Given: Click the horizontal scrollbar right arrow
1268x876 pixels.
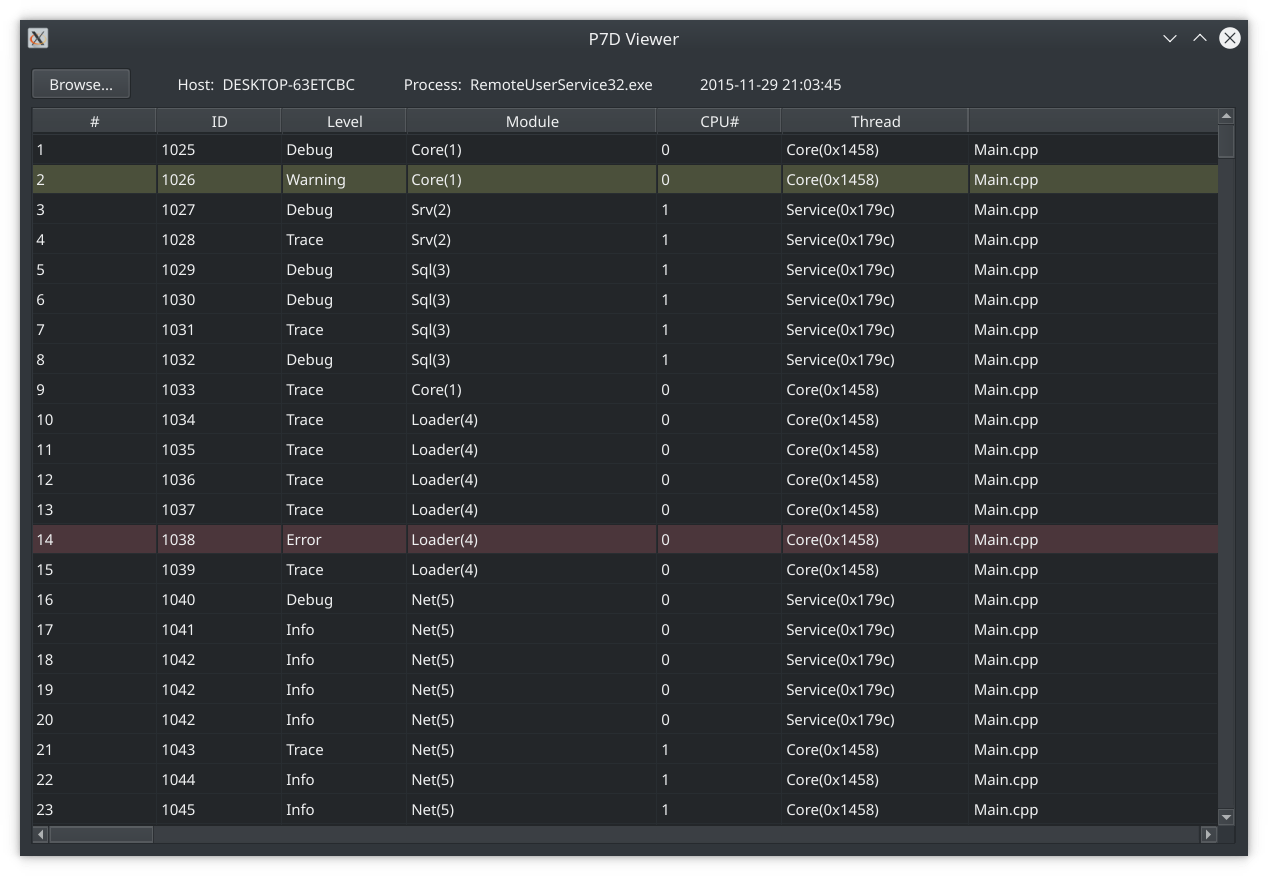Looking at the screenshot, I should click(x=1209, y=834).
